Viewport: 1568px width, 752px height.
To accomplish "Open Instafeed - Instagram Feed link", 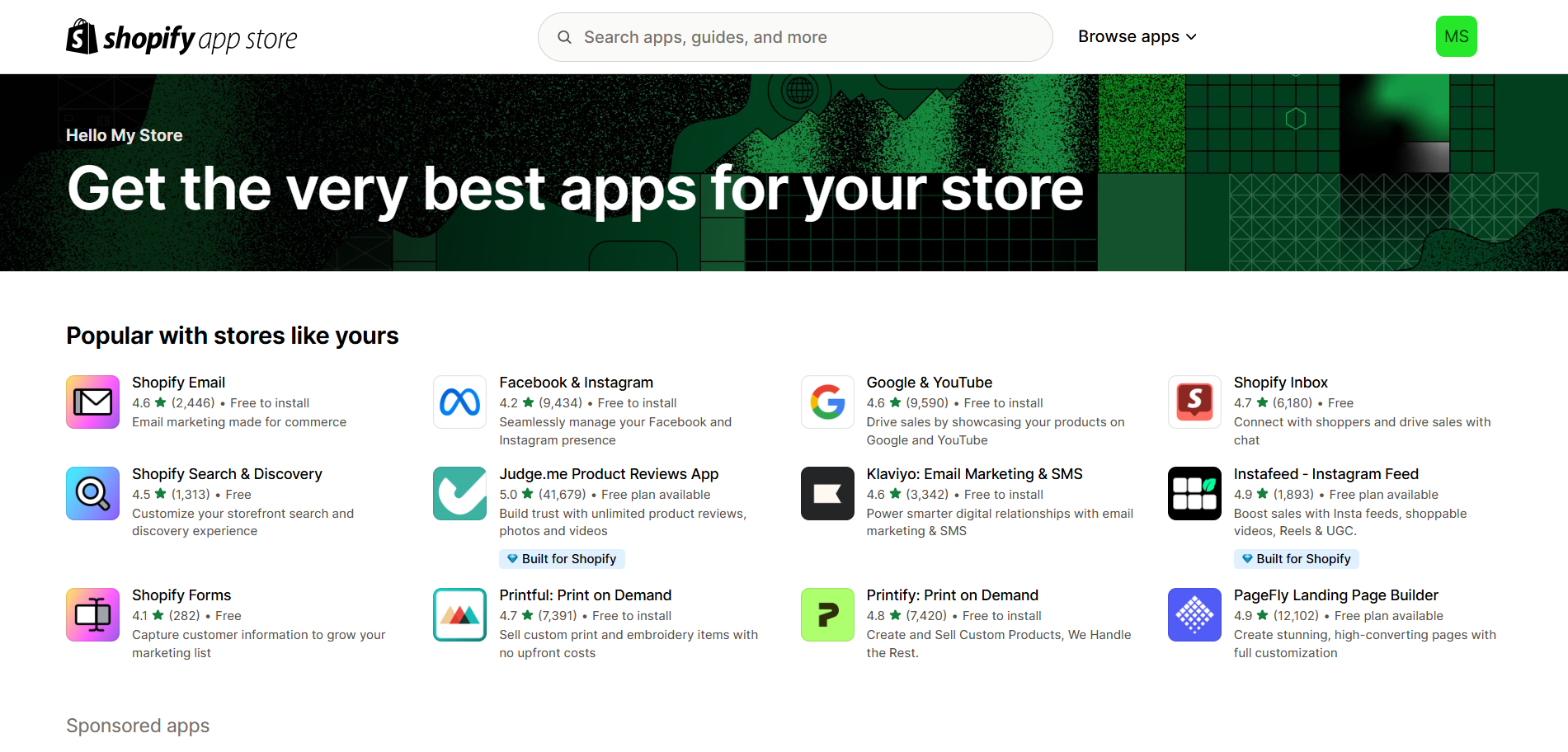I will pyautogui.click(x=1326, y=474).
